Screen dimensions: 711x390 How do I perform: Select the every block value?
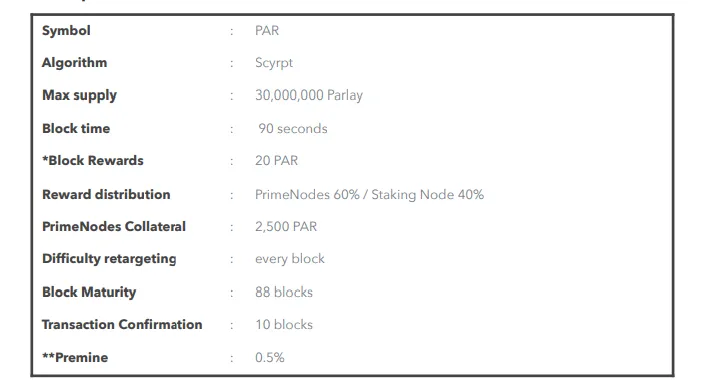(290, 259)
